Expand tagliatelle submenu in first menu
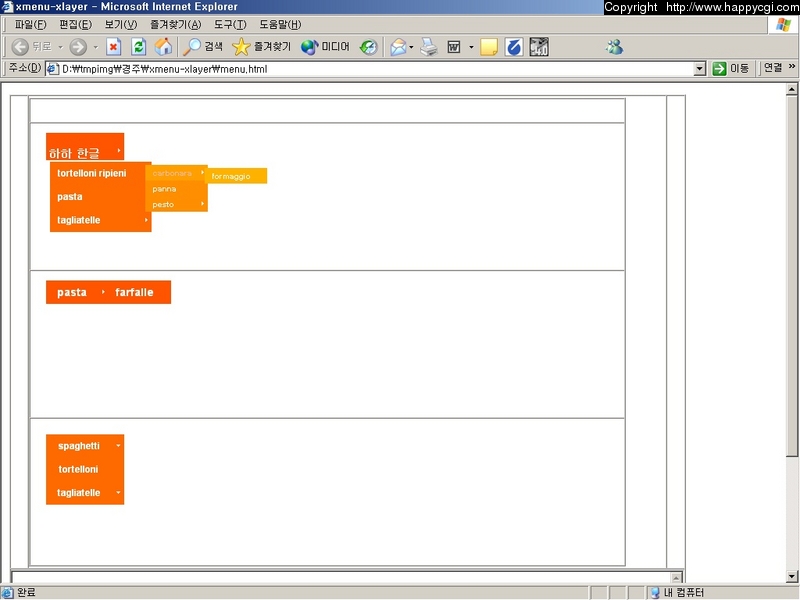 coord(146,220)
